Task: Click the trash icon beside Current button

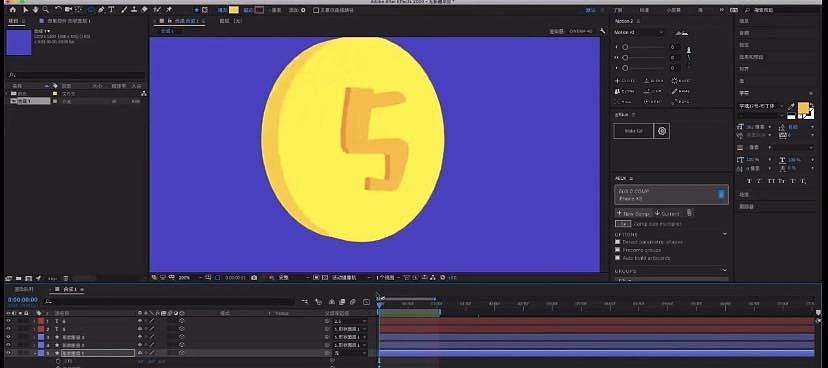Action: (x=689, y=213)
